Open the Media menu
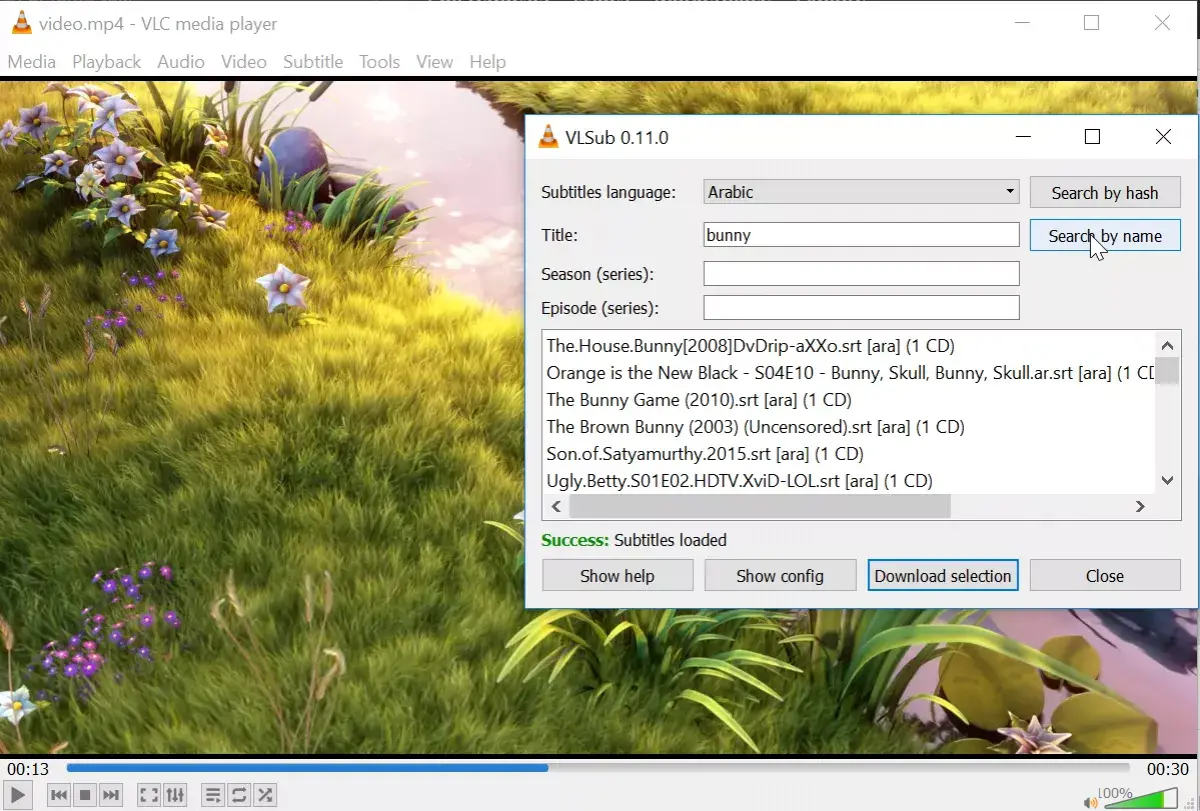Viewport: 1200px width, 811px height. point(32,62)
